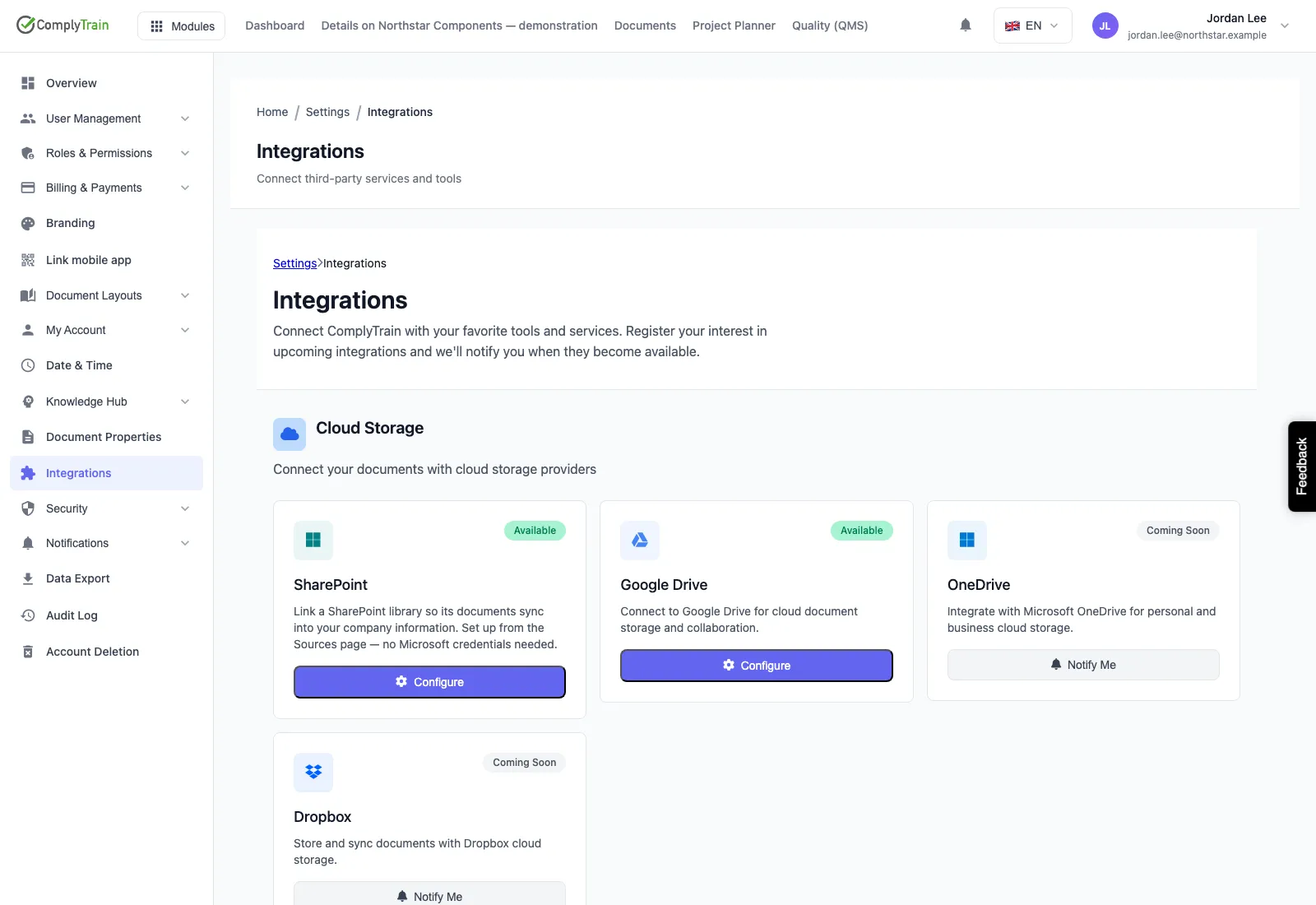Expand Document Layouts chevron

point(185,295)
